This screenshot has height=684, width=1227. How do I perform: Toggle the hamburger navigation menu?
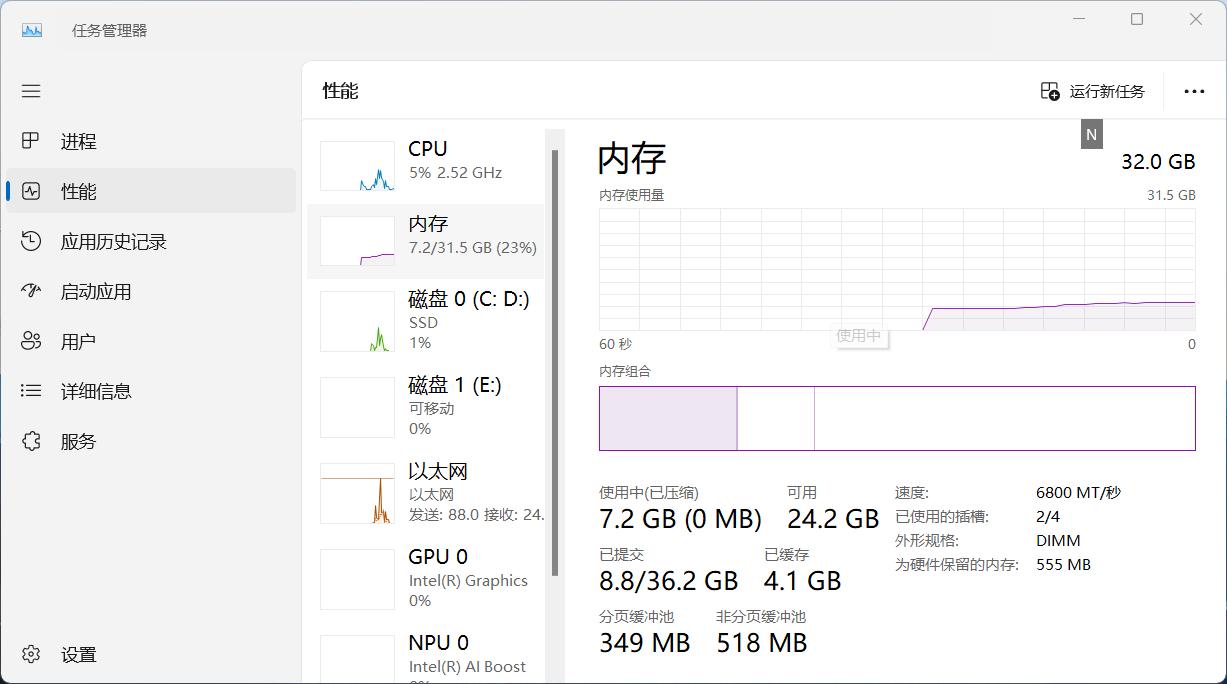(31, 91)
